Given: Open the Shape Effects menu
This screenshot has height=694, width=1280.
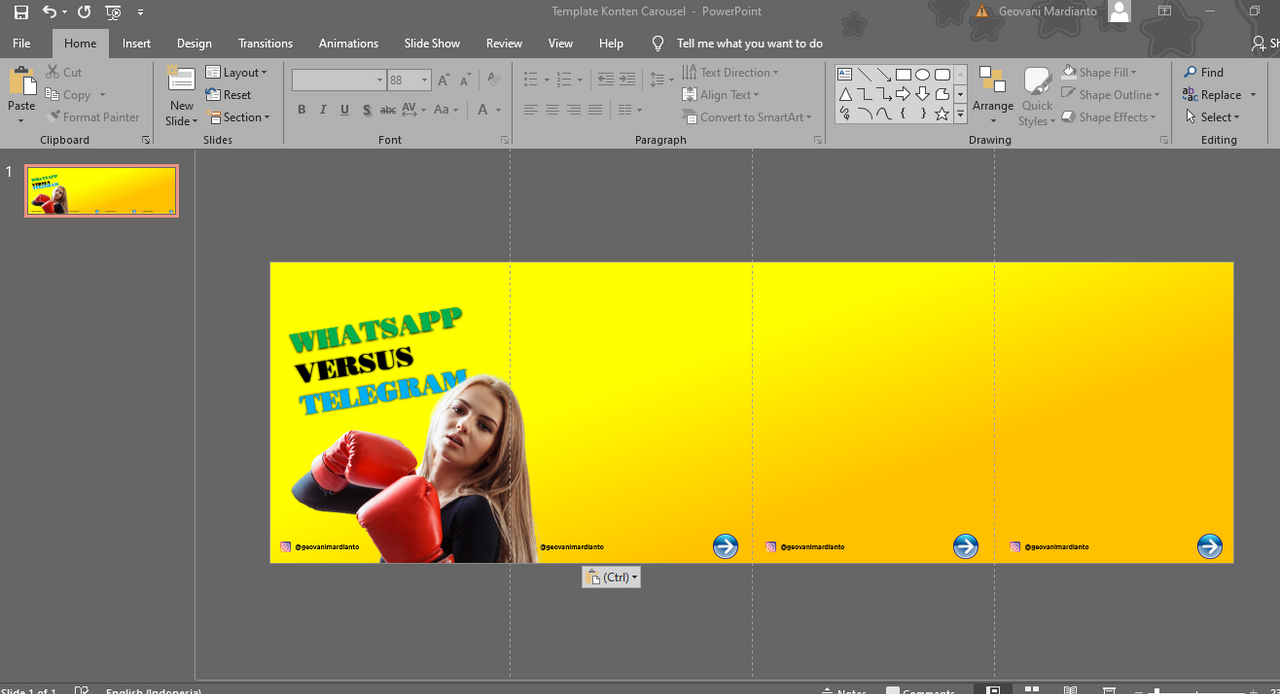Looking at the screenshot, I should coord(1110,117).
